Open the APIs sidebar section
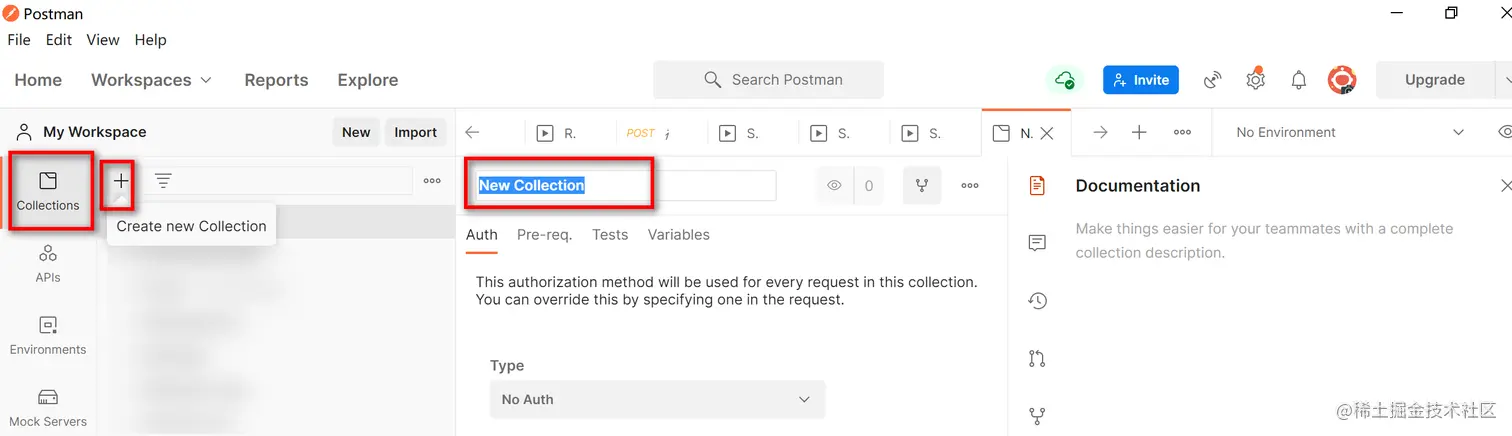 (x=48, y=264)
